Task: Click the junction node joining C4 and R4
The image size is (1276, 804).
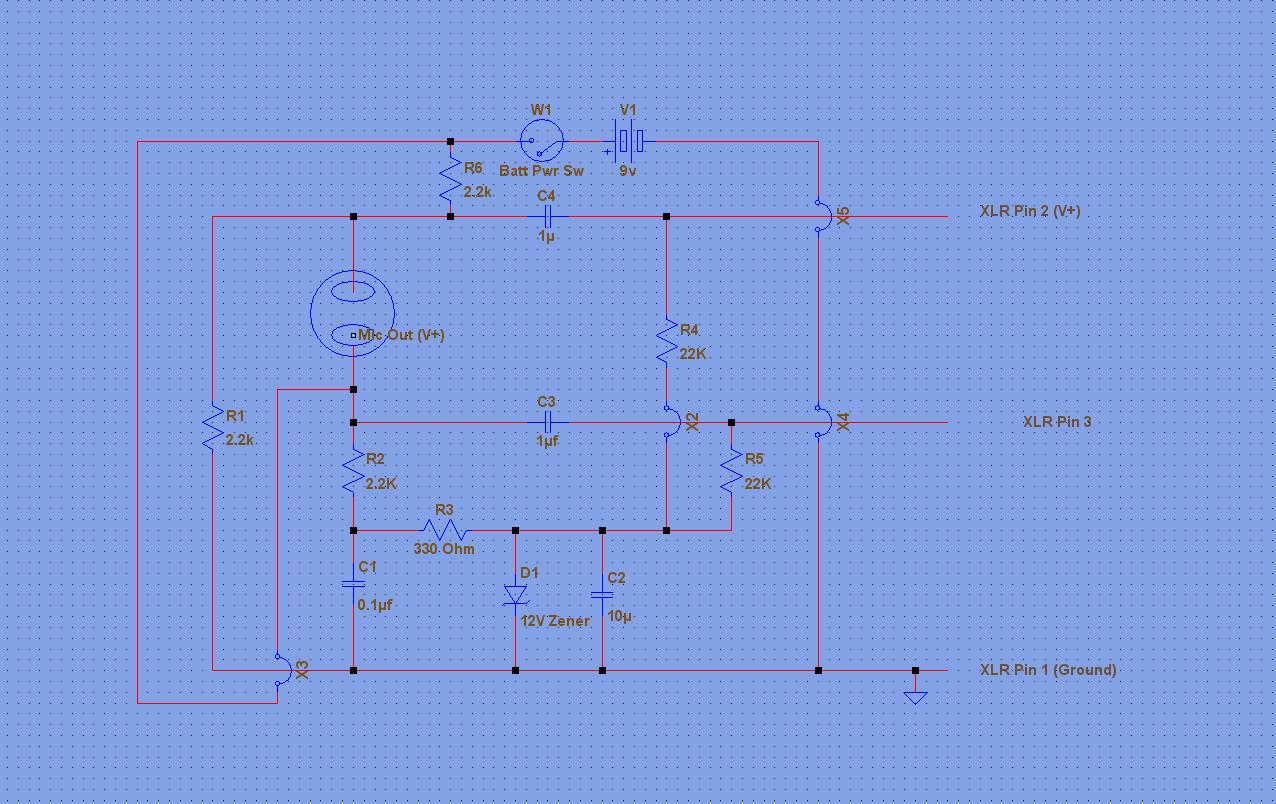Action: [667, 216]
